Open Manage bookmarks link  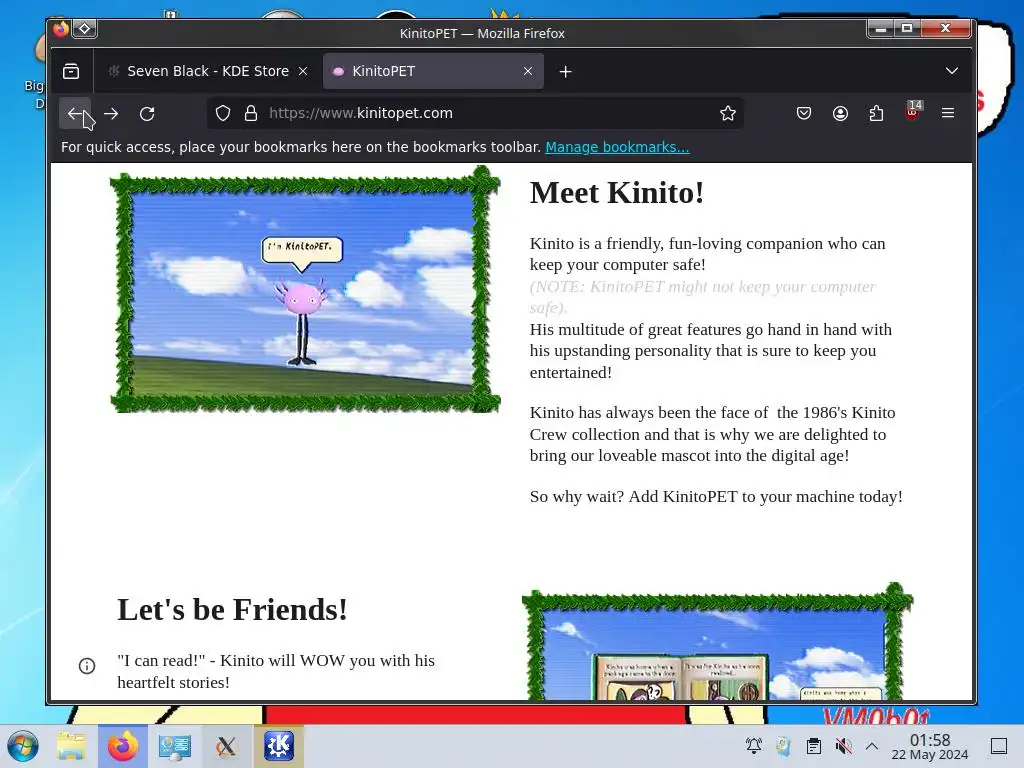(617, 147)
